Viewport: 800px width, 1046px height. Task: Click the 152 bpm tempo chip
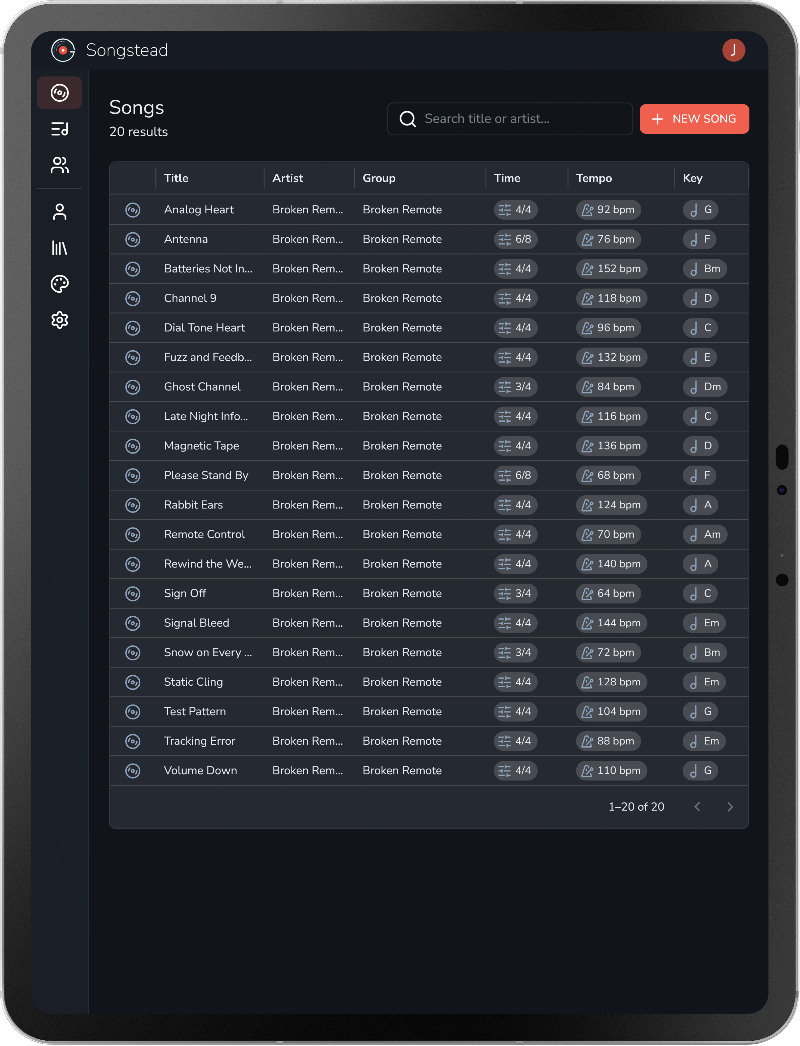click(611, 269)
